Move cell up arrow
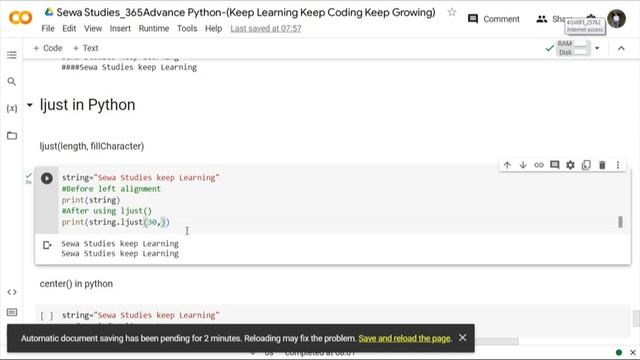This screenshot has width=640, height=360. point(507,165)
